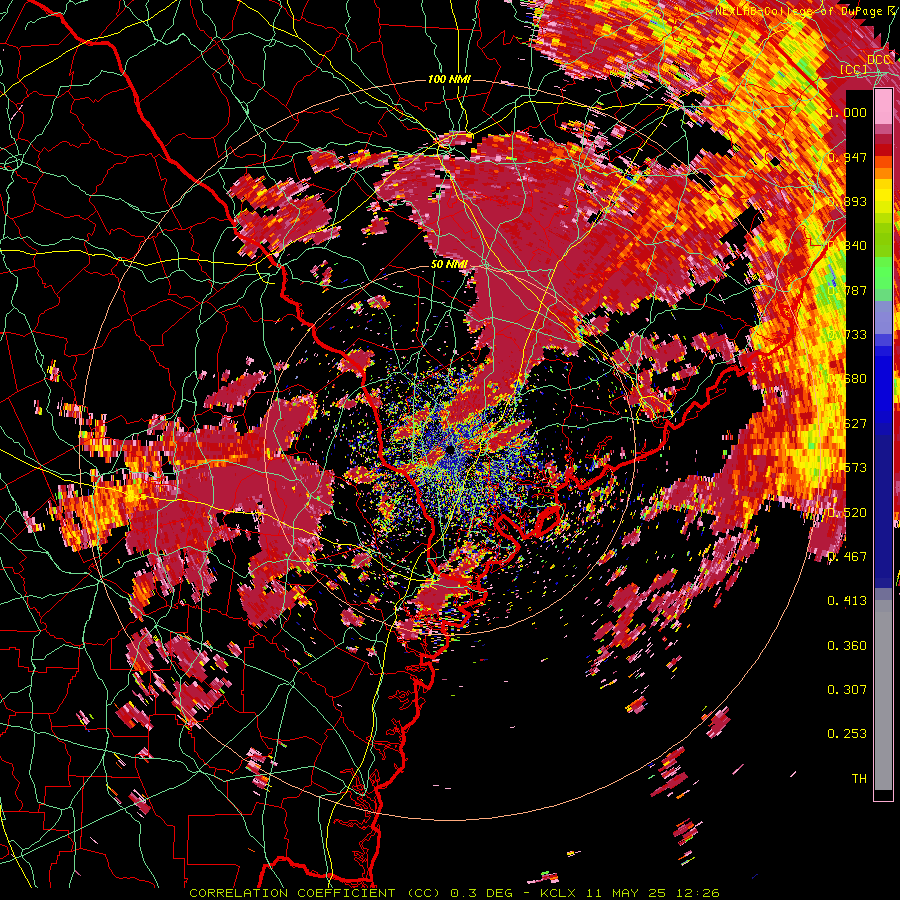Image resolution: width=900 pixels, height=900 pixels.
Task: Click the 0.413 scale label
Action: (847, 600)
